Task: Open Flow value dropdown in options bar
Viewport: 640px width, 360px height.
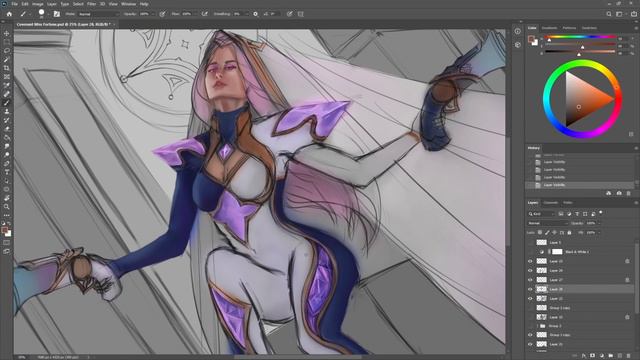Action: [196, 14]
